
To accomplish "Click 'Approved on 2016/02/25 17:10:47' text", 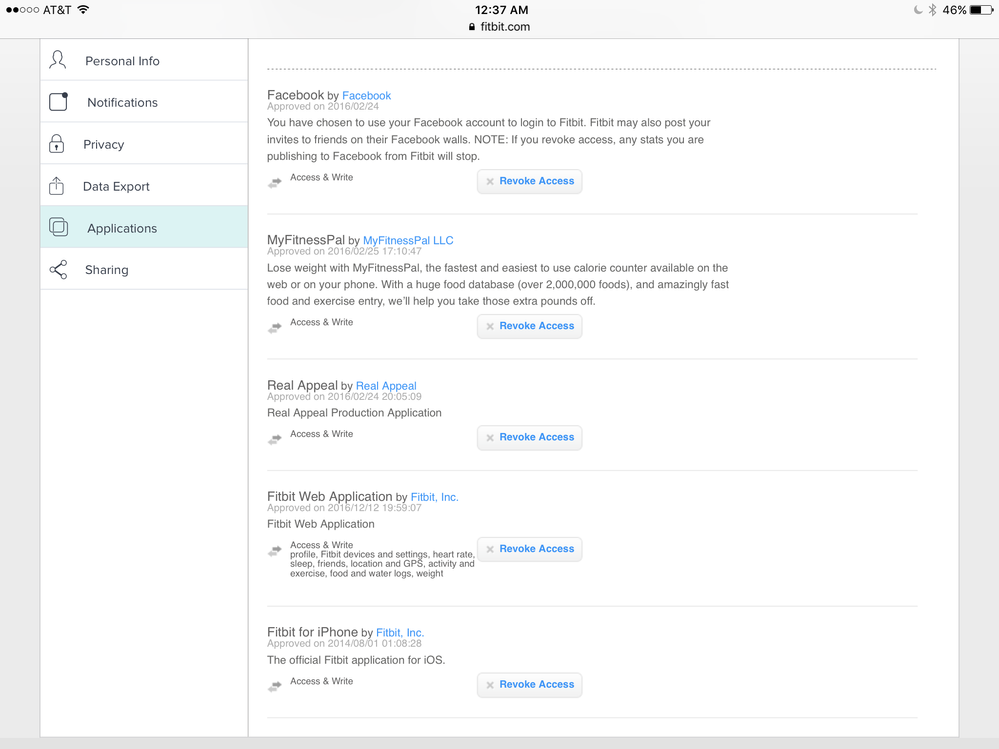I will (x=344, y=251).
